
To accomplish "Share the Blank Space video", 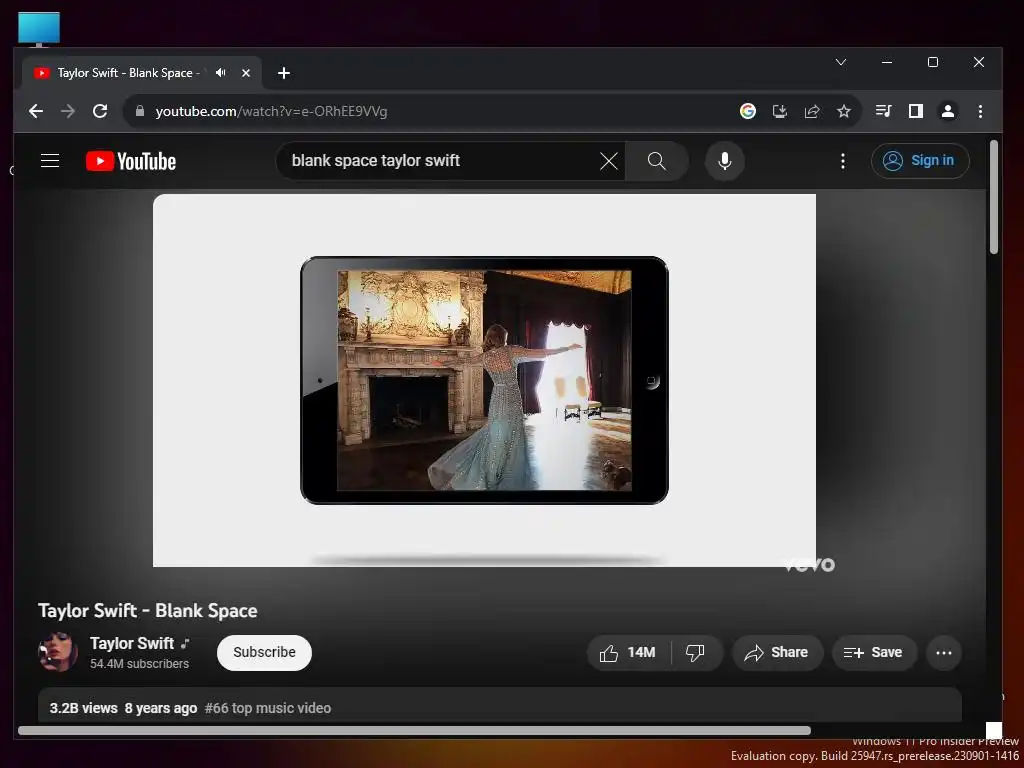I will [x=776, y=652].
